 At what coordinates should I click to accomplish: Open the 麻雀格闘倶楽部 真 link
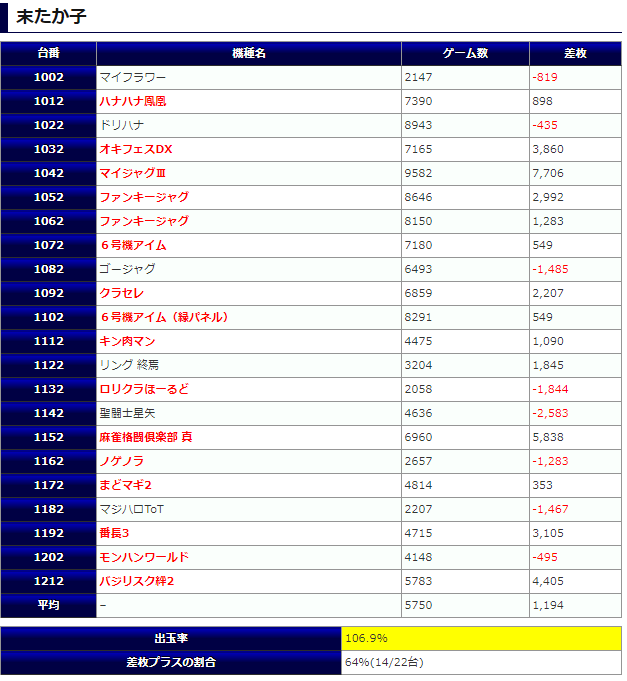click(x=146, y=437)
